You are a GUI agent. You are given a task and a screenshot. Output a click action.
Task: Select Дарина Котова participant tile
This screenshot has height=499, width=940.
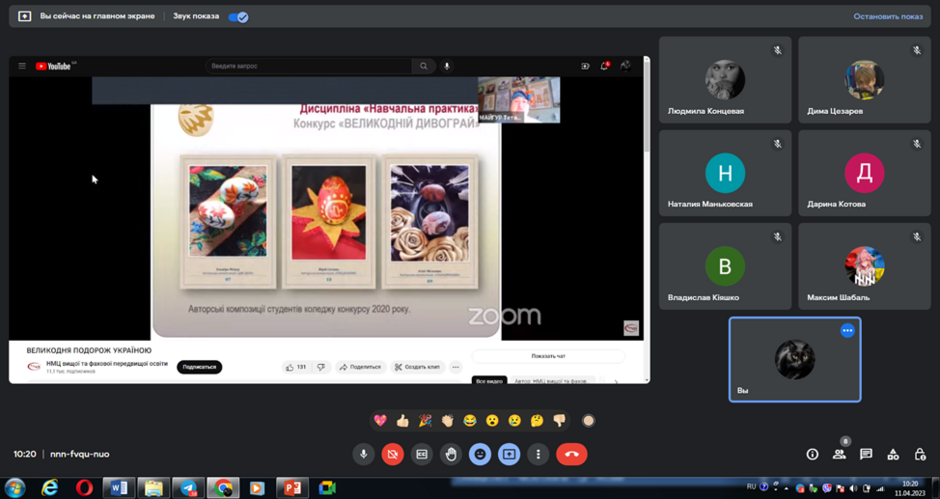point(864,173)
